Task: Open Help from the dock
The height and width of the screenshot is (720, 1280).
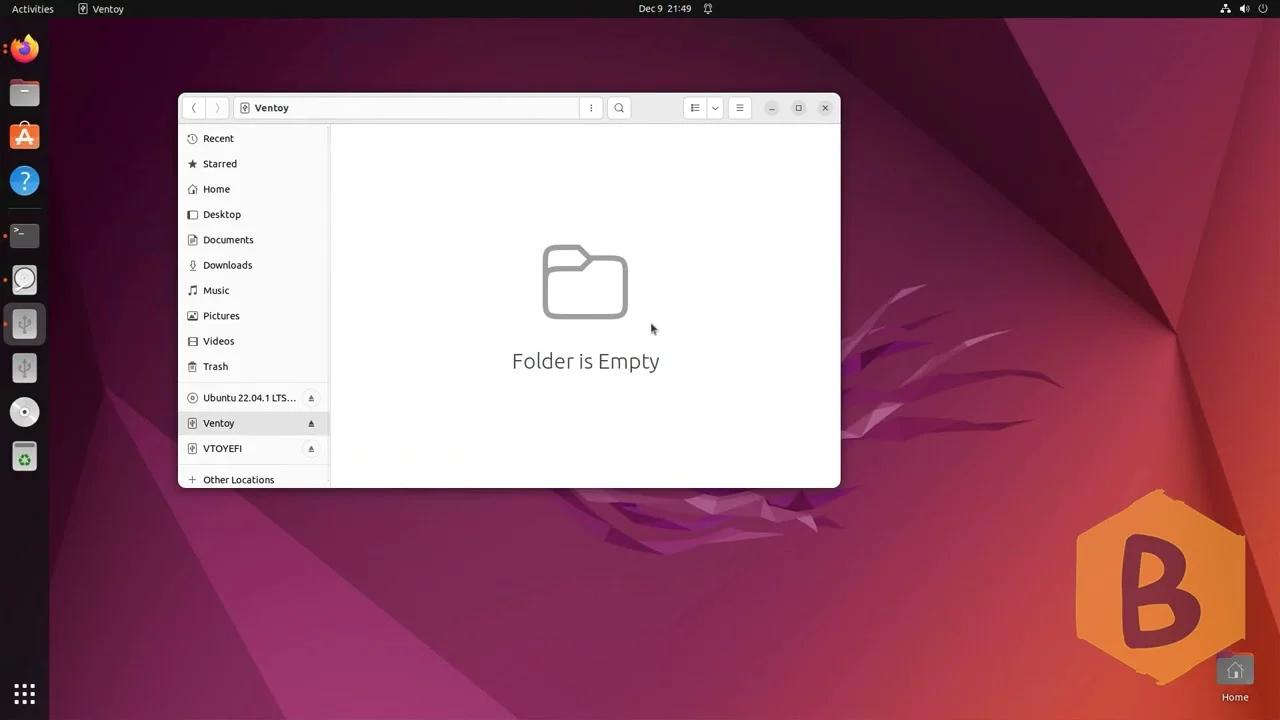Action: tap(25, 181)
